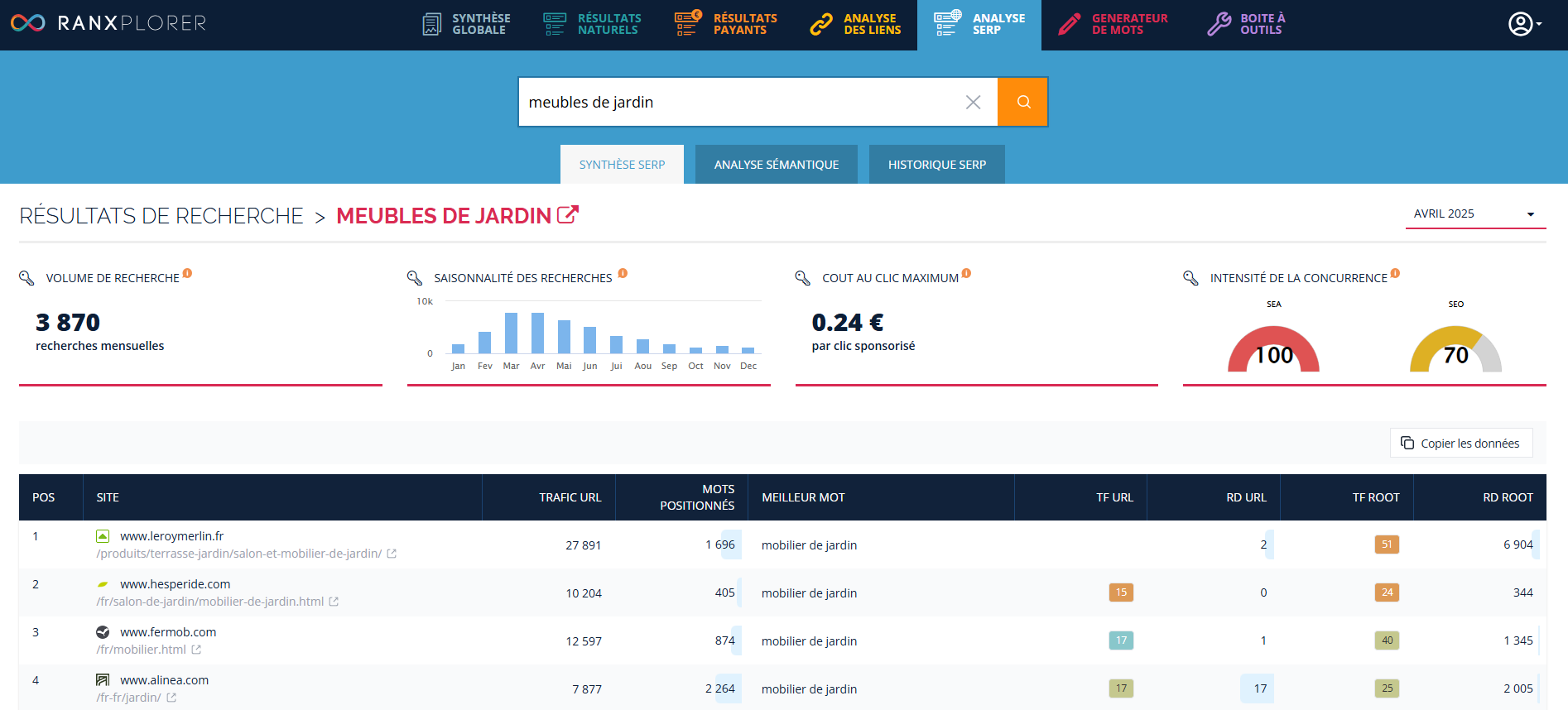Open external link icon beside /fr-fr/jardin/
The height and width of the screenshot is (710, 1568).
point(171,698)
